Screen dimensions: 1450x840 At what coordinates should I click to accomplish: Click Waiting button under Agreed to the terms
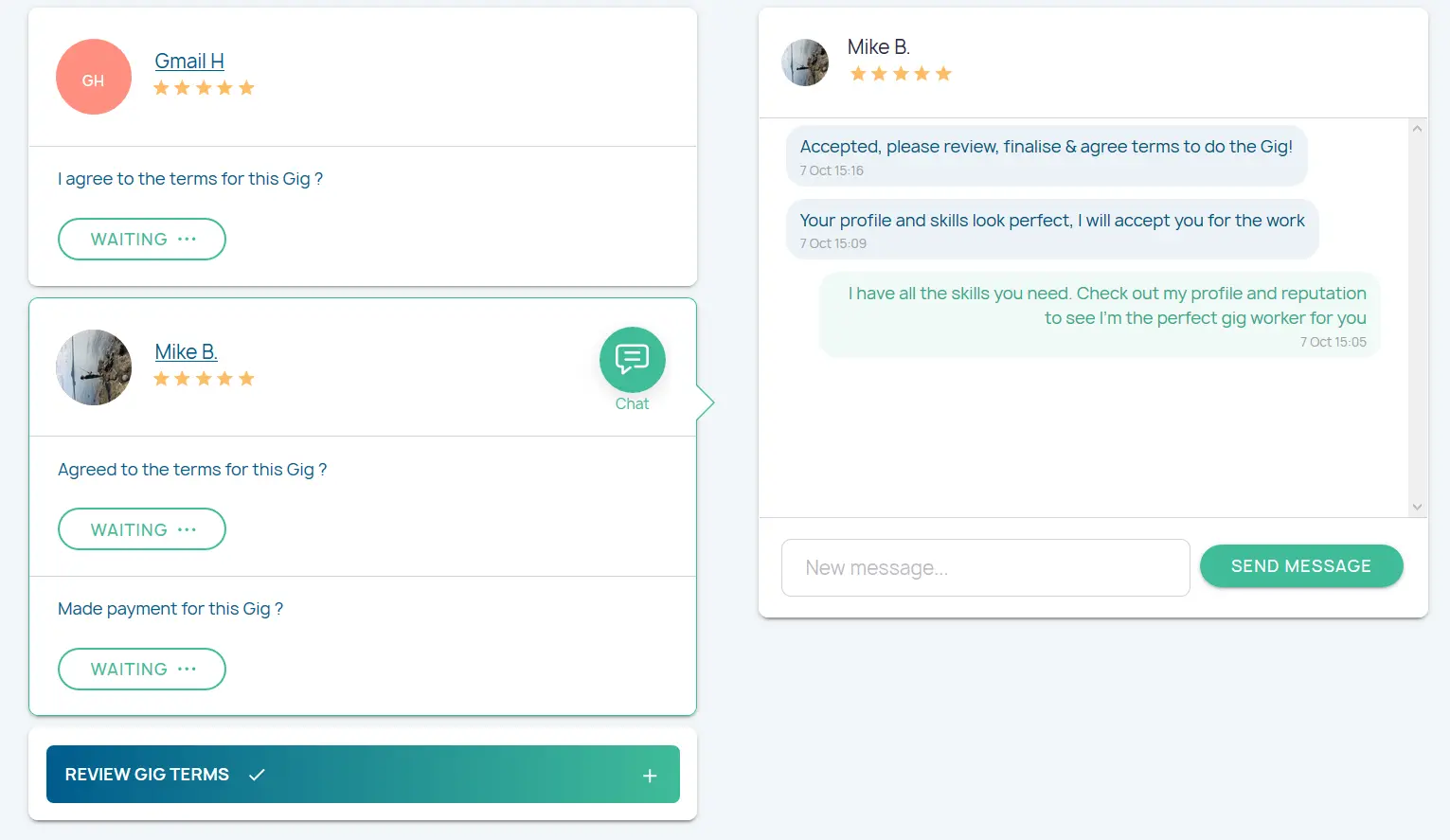[x=142, y=529]
